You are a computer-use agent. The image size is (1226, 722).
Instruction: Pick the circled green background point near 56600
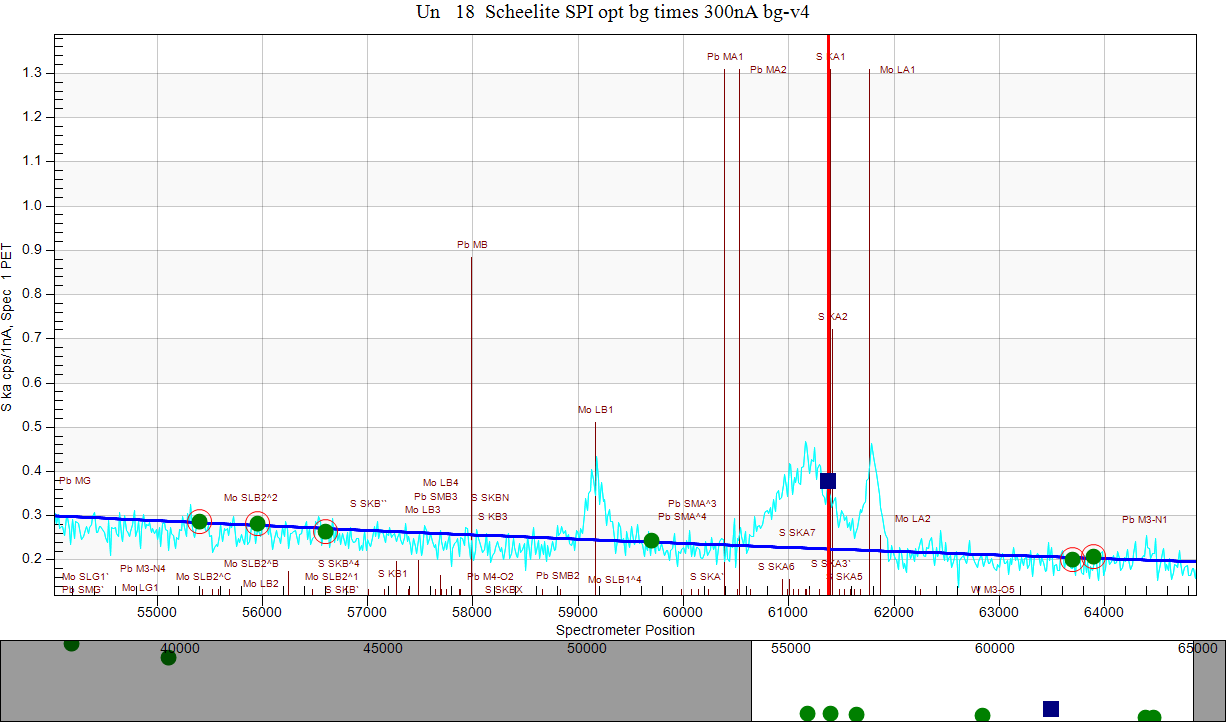pos(325,531)
